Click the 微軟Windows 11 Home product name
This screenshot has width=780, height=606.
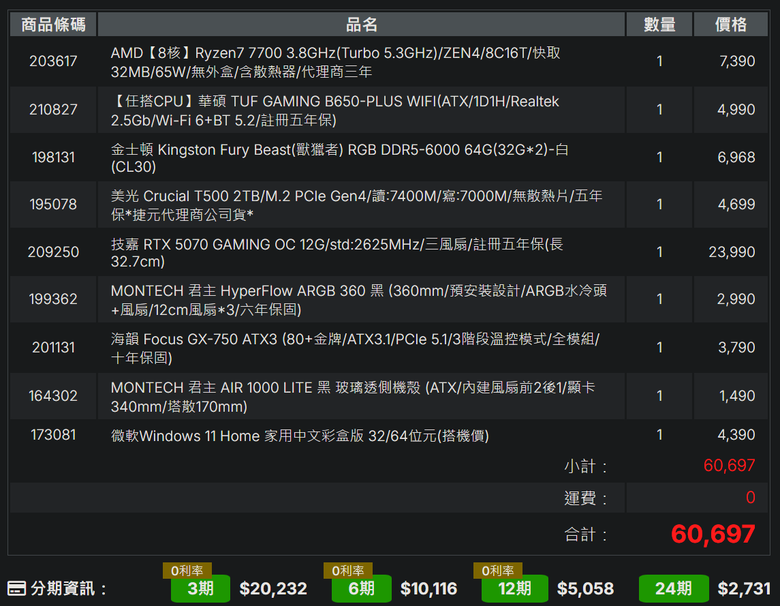tap(300, 436)
